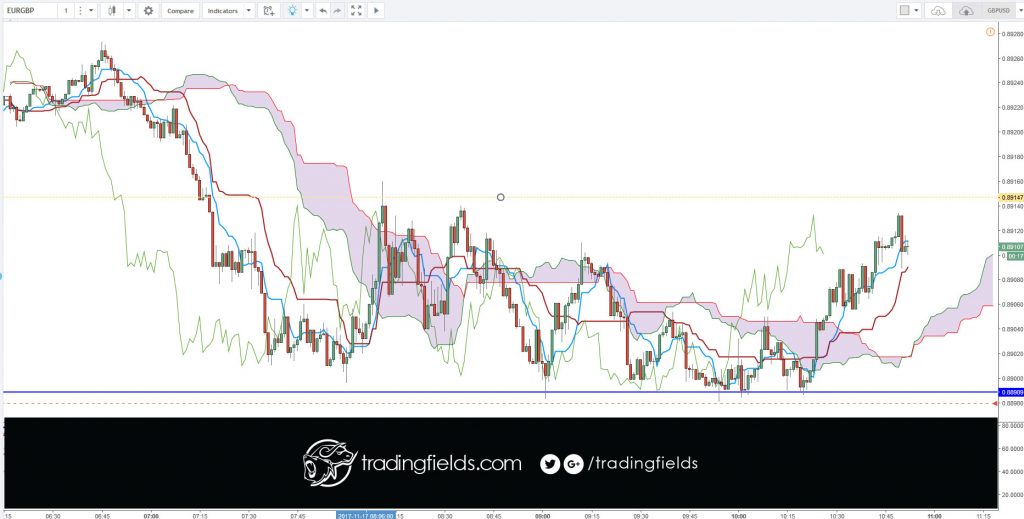Expand the layout selector dropdown arrow
The width and height of the screenshot is (1024, 519).
(x=917, y=10)
